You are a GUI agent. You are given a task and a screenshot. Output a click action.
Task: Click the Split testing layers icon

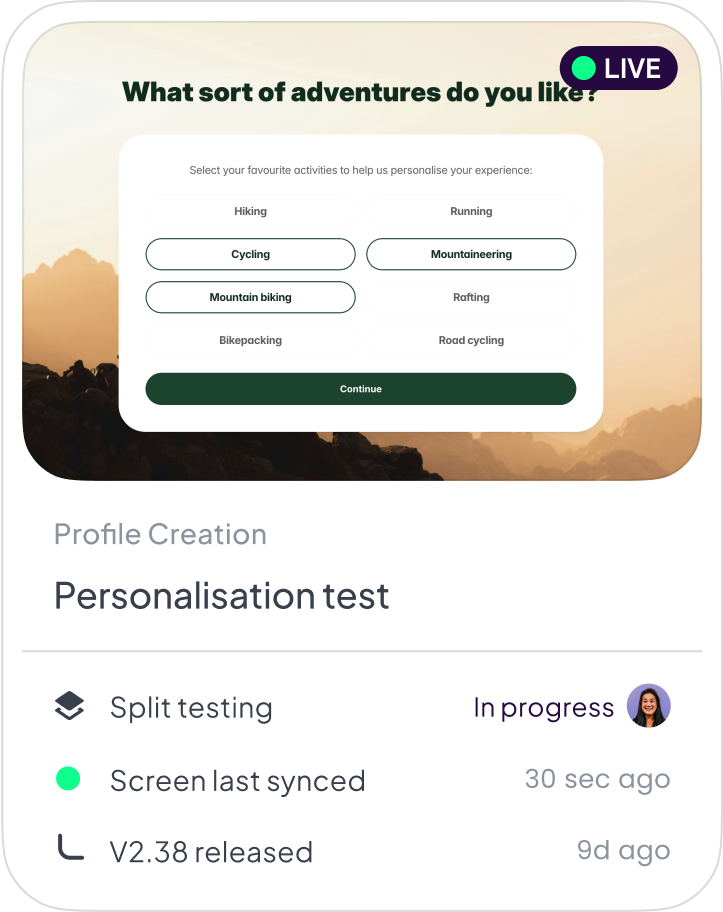69,705
